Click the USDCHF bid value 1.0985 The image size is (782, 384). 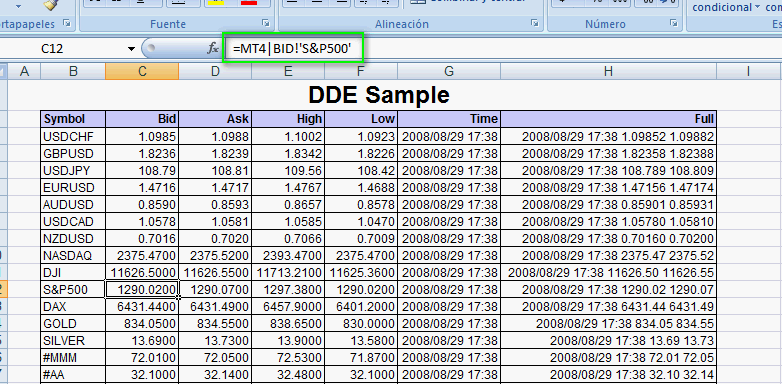142,136
